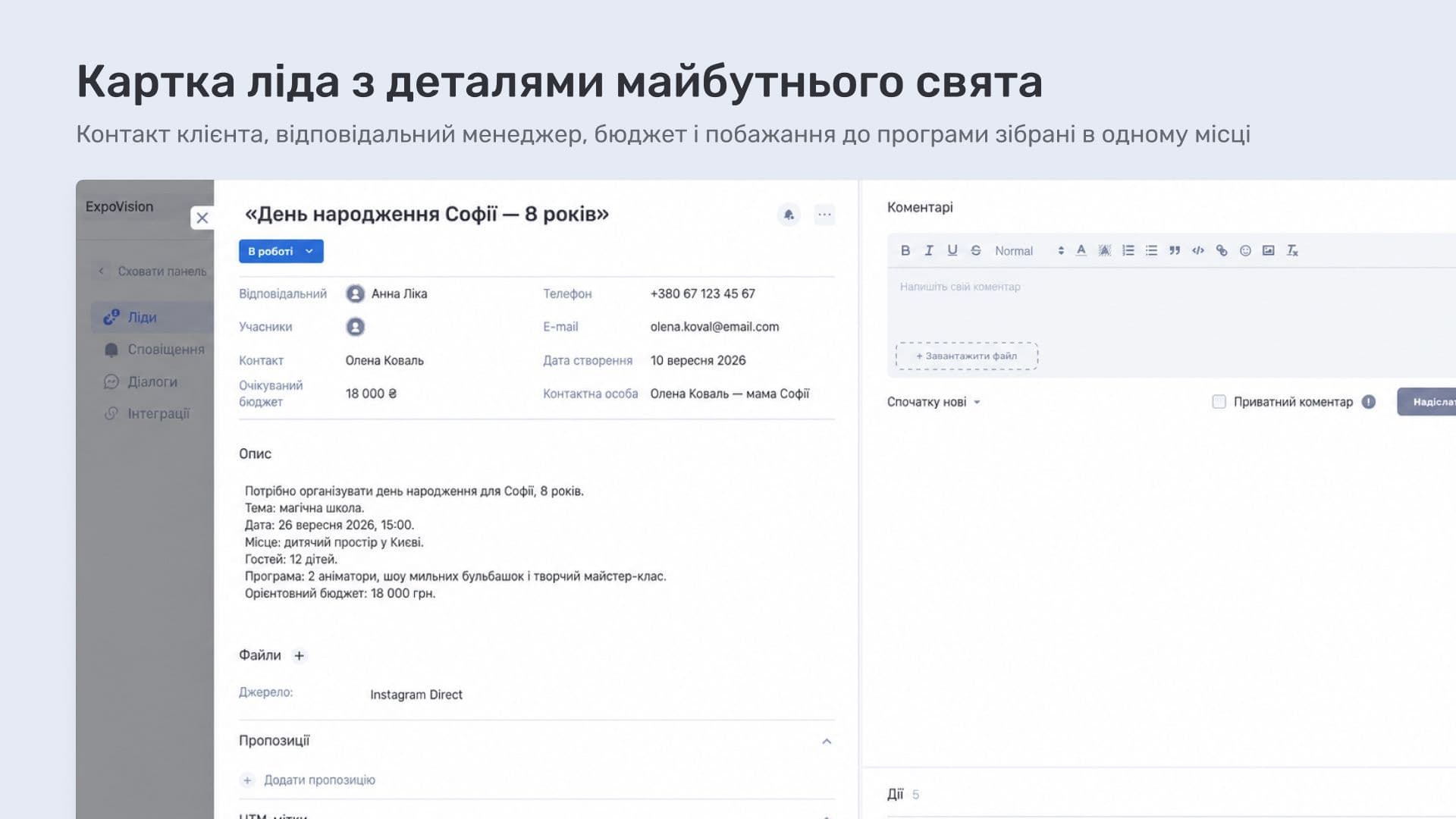Collapse sidebar with 'Сховати панель'
This screenshot has height=819, width=1456.
[x=152, y=271]
